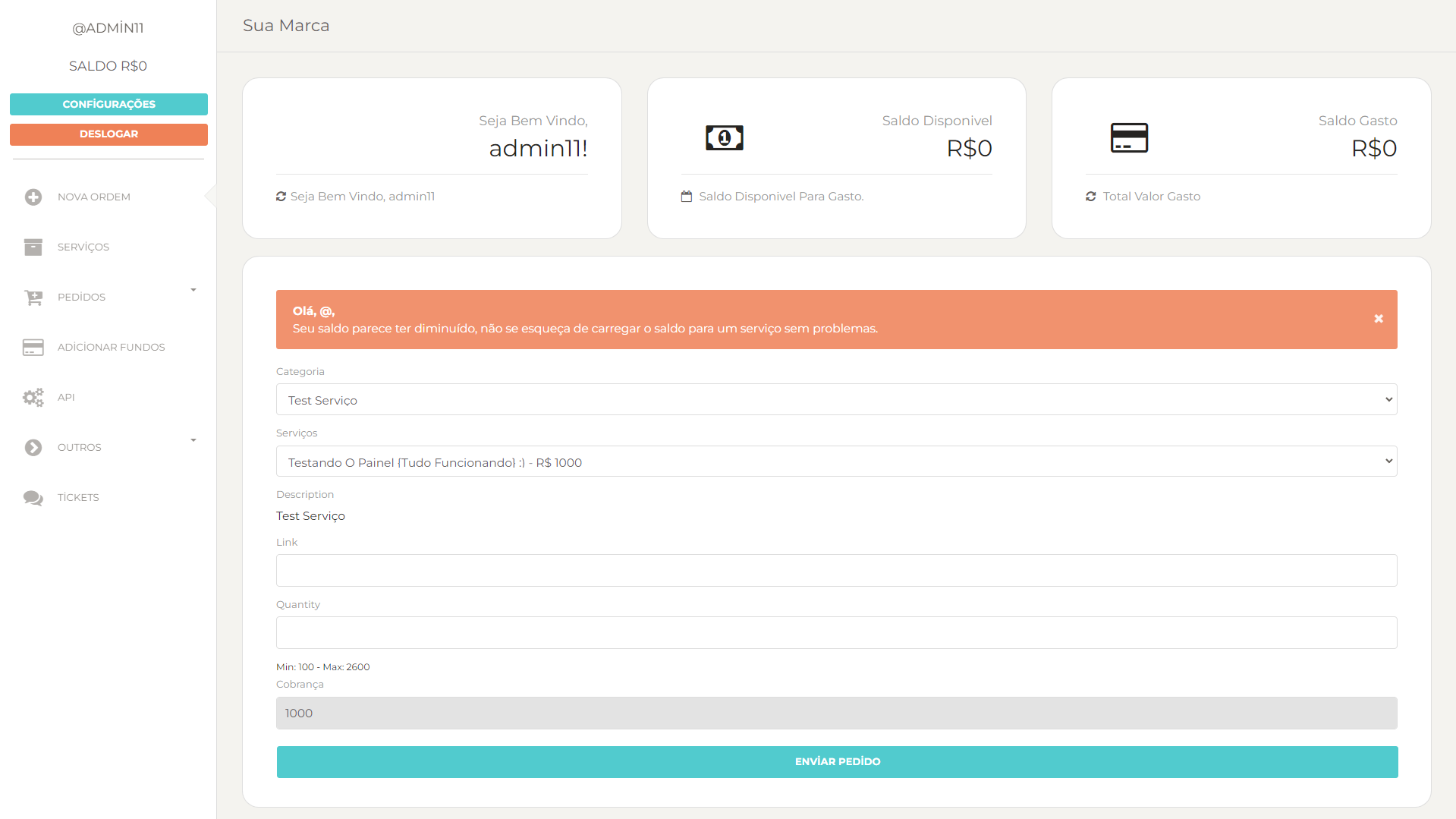Click the refresh icon next to Total Valor Gasto
The image size is (1456, 819).
1090,196
